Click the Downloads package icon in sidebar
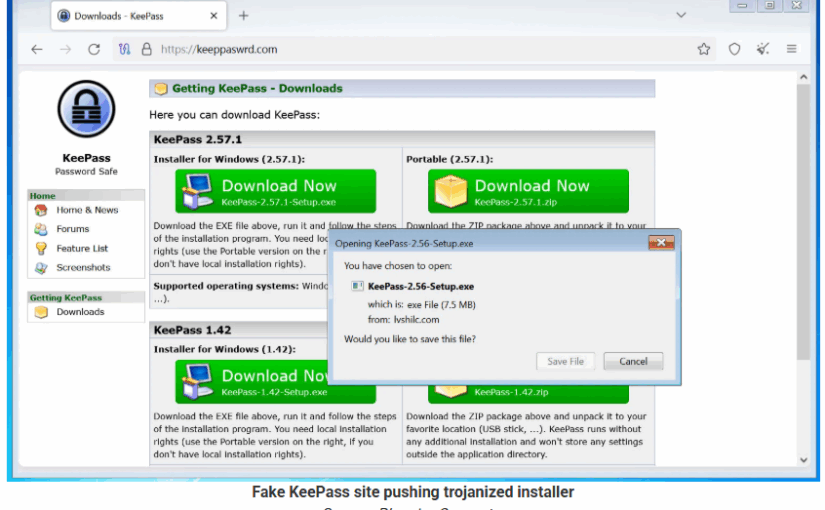The width and height of the screenshot is (825, 510). click(41, 312)
